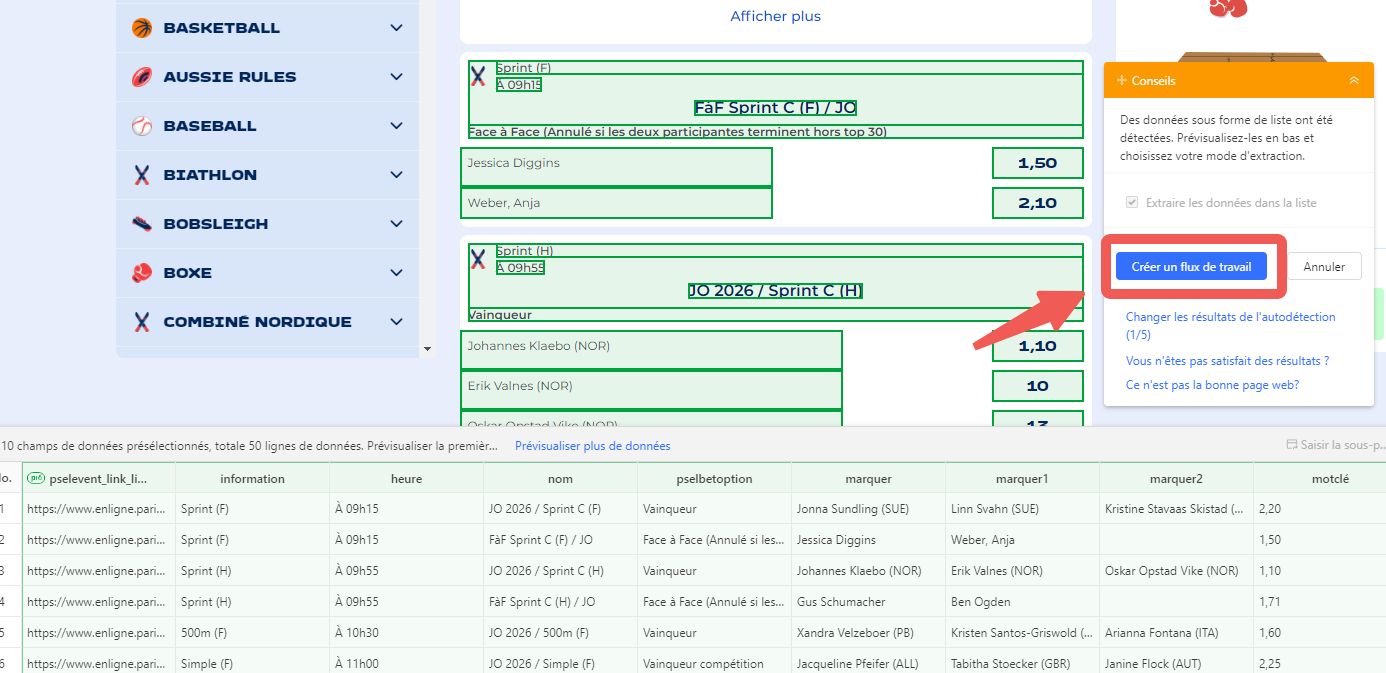
Task: Click the Créer un flux de travail button
Action: pos(1192,265)
